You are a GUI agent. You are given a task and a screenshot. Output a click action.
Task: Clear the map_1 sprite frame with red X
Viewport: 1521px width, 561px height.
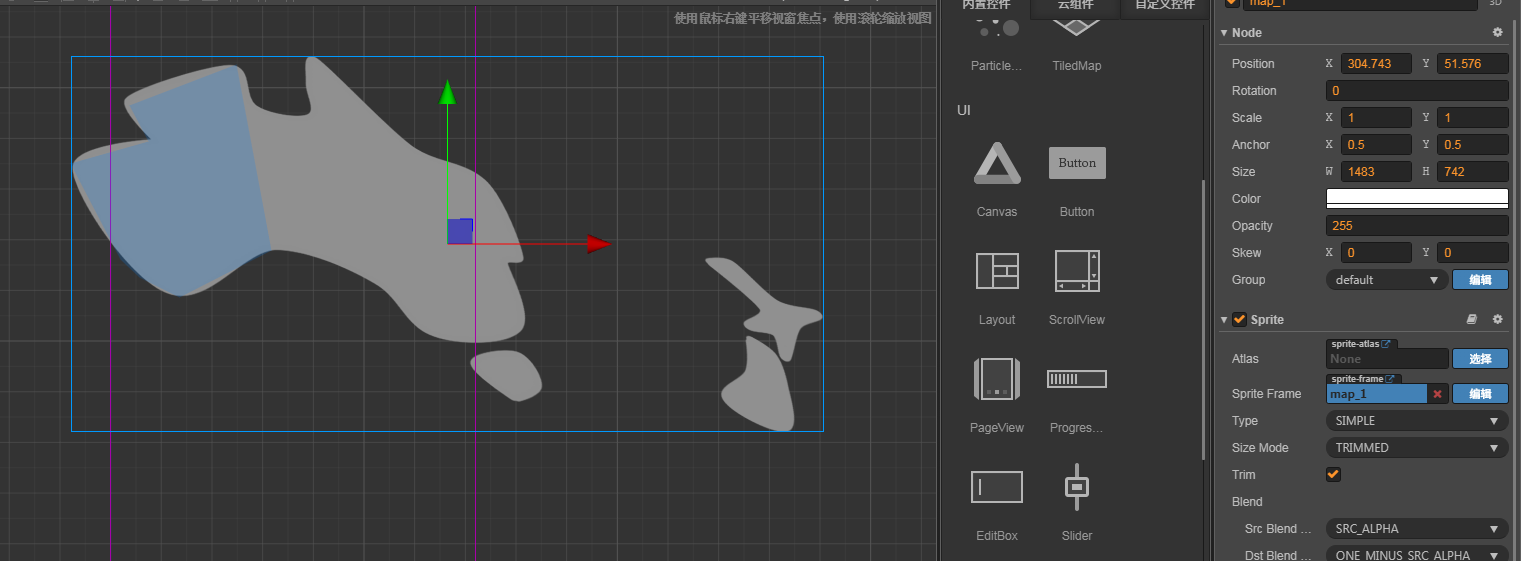click(1438, 394)
